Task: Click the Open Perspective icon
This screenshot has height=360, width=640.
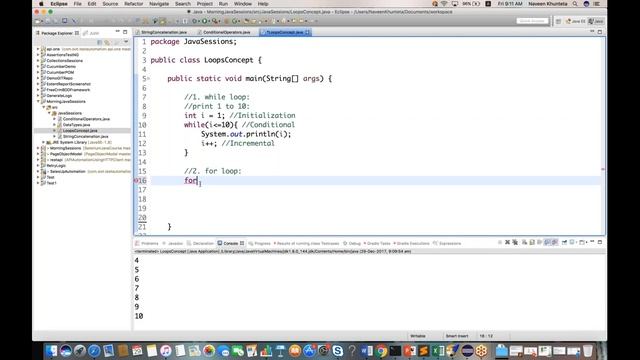Action: point(558,21)
